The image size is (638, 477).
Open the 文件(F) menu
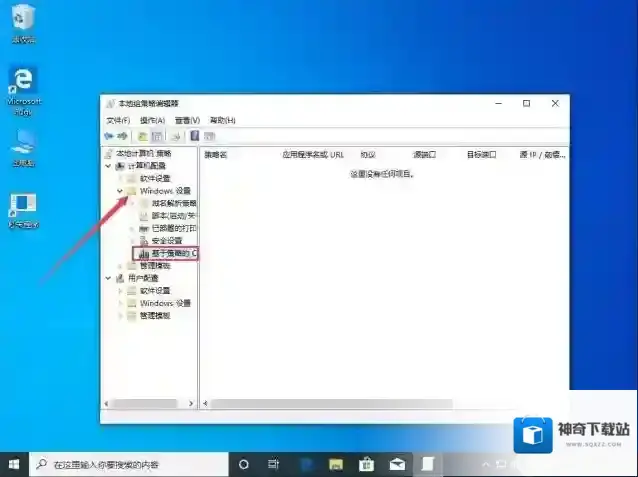[118, 120]
